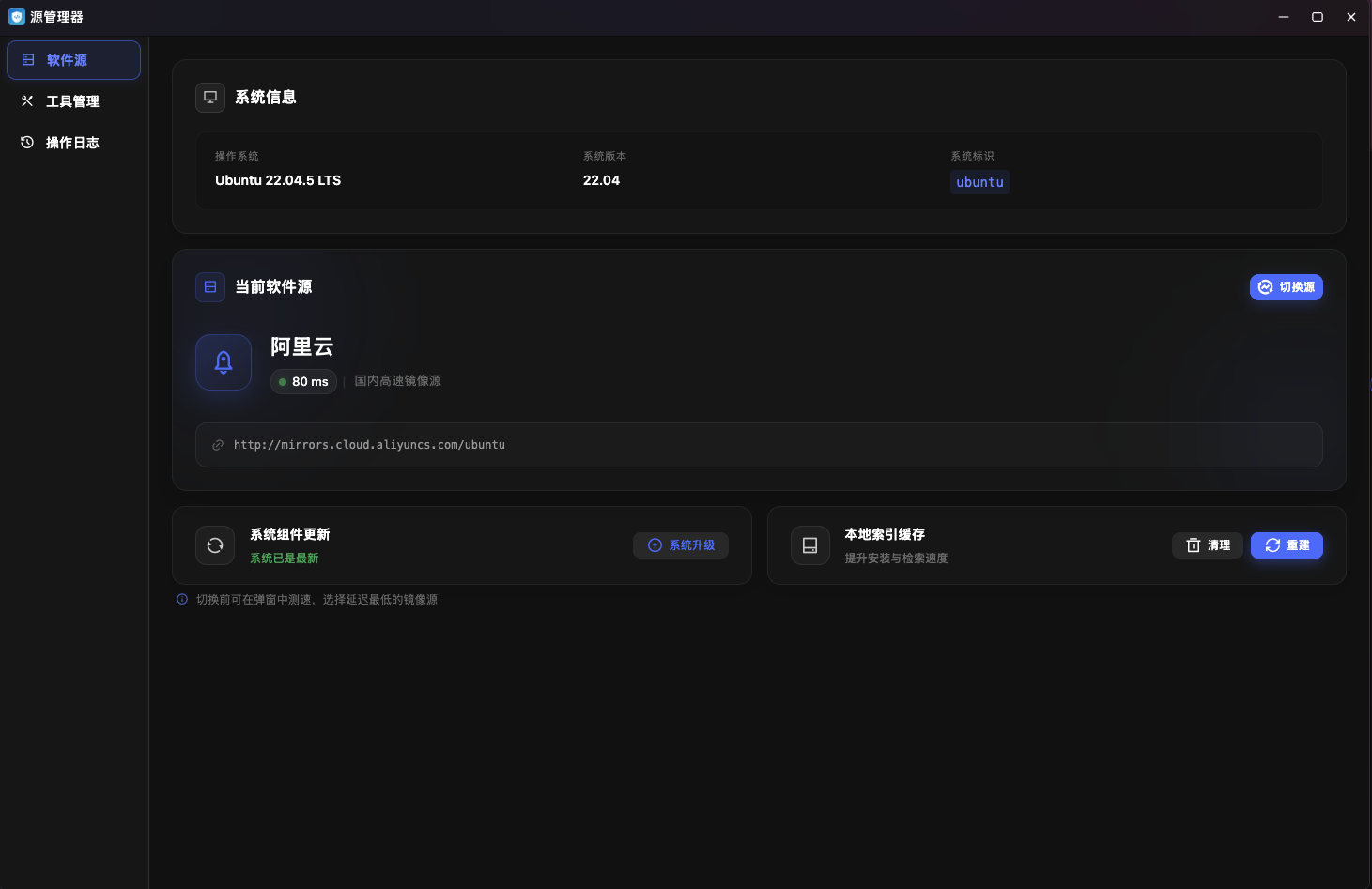The height and width of the screenshot is (889, 1372).
Task: Click the 系统升级 button
Action: pyautogui.click(x=681, y=545)
